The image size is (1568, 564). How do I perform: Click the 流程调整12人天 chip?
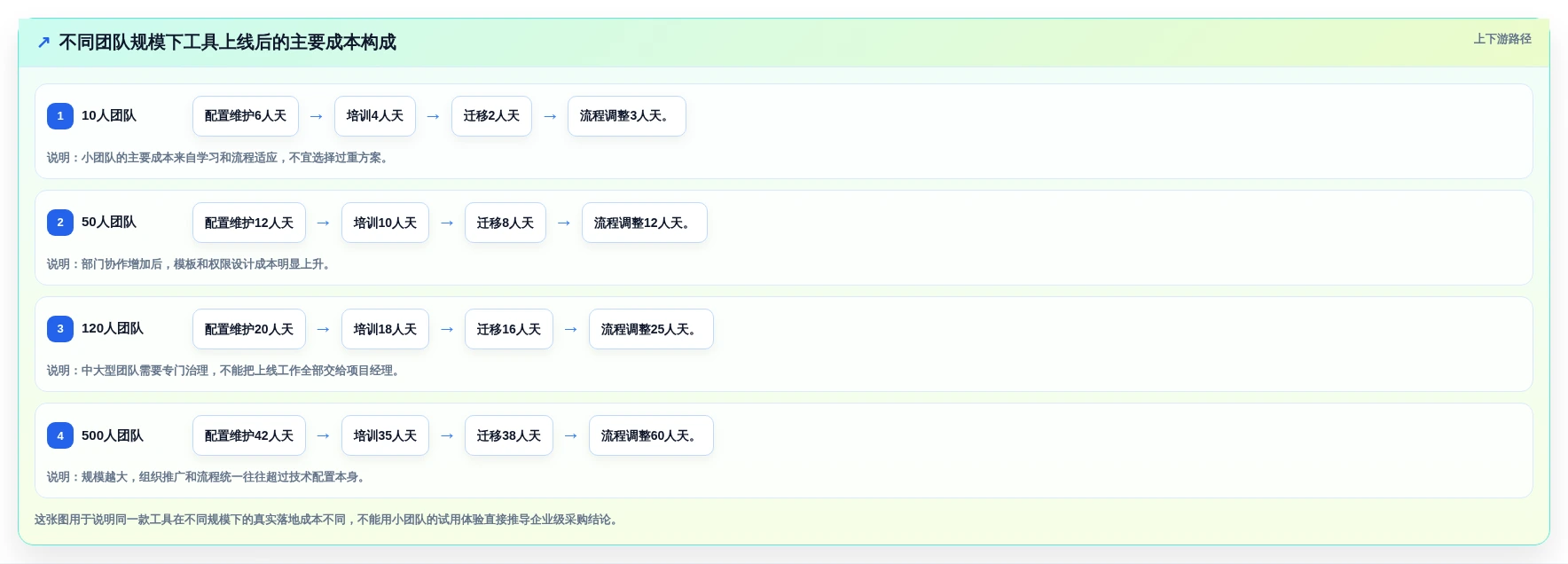[x=645, y=223]
